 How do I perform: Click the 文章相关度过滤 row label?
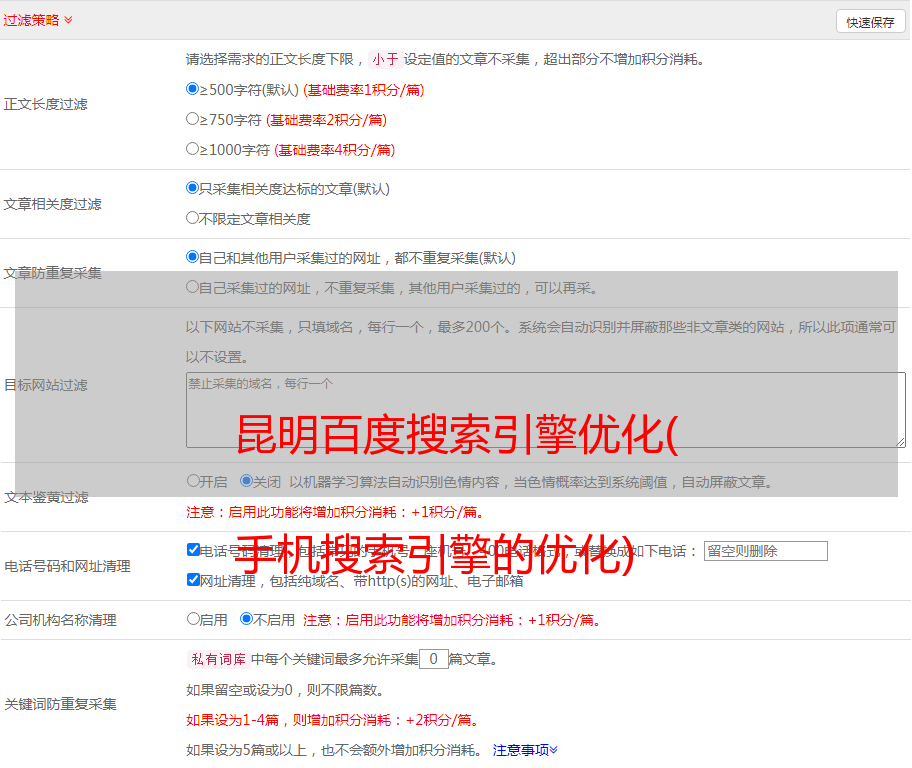point(52,204)
